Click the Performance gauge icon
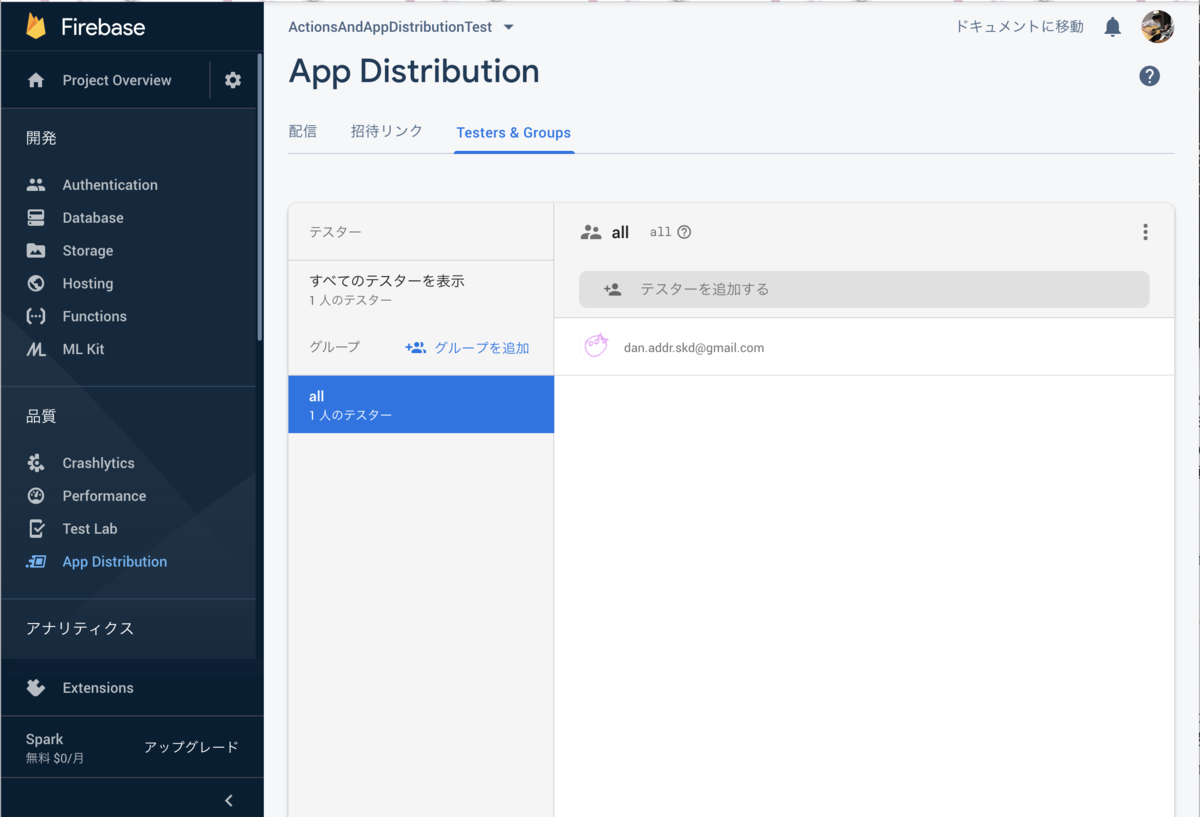The height and width of the screenshot is (817, 1200). click(x=36, y=496)
